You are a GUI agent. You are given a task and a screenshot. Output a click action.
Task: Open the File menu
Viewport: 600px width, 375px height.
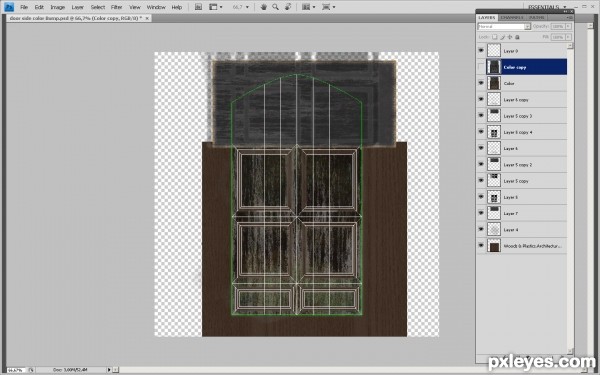coord(24,7)
